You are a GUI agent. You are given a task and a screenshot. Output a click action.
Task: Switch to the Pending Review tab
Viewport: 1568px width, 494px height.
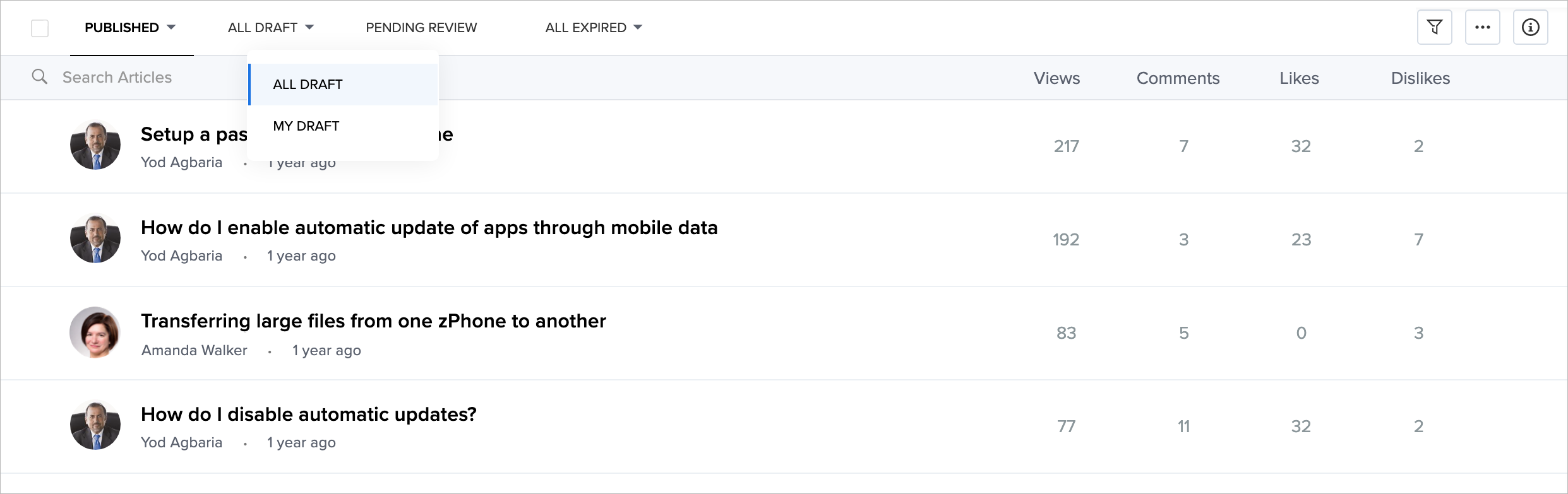click(421, 28)
